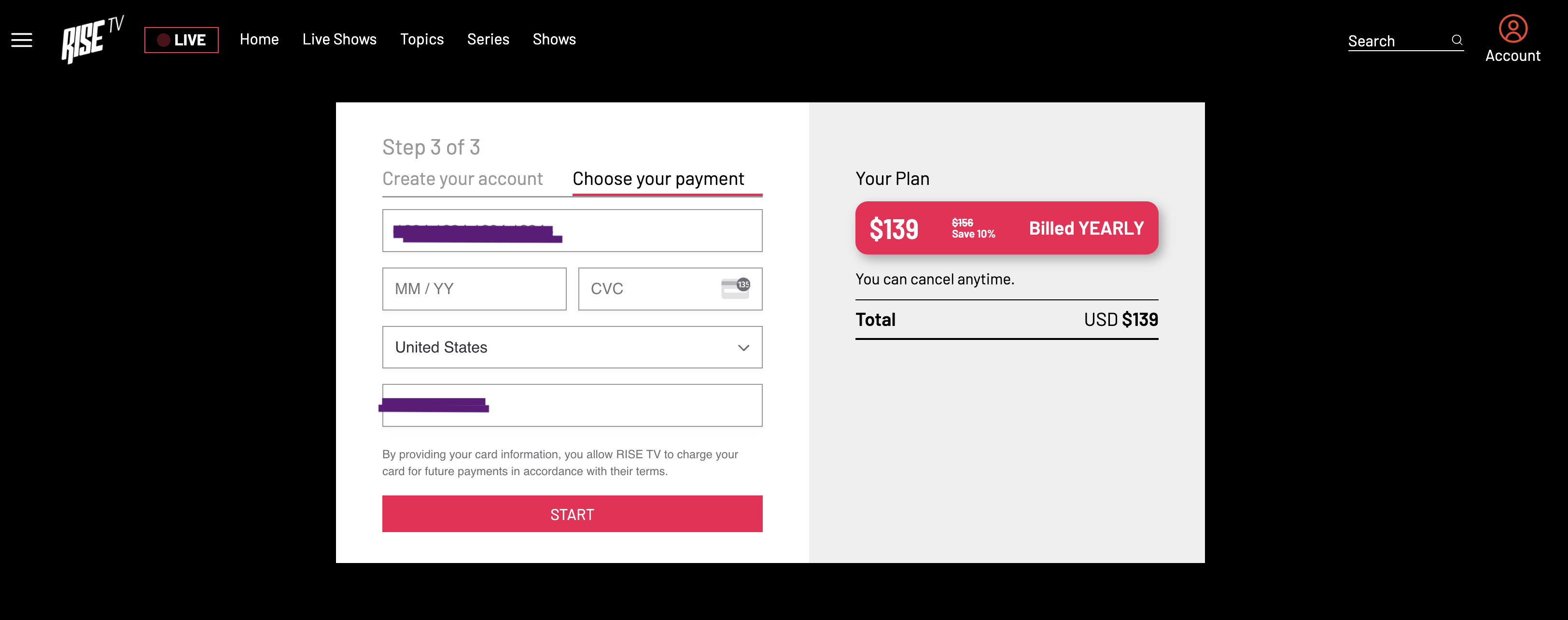Click the CVC card hint icon

point(735,288)
